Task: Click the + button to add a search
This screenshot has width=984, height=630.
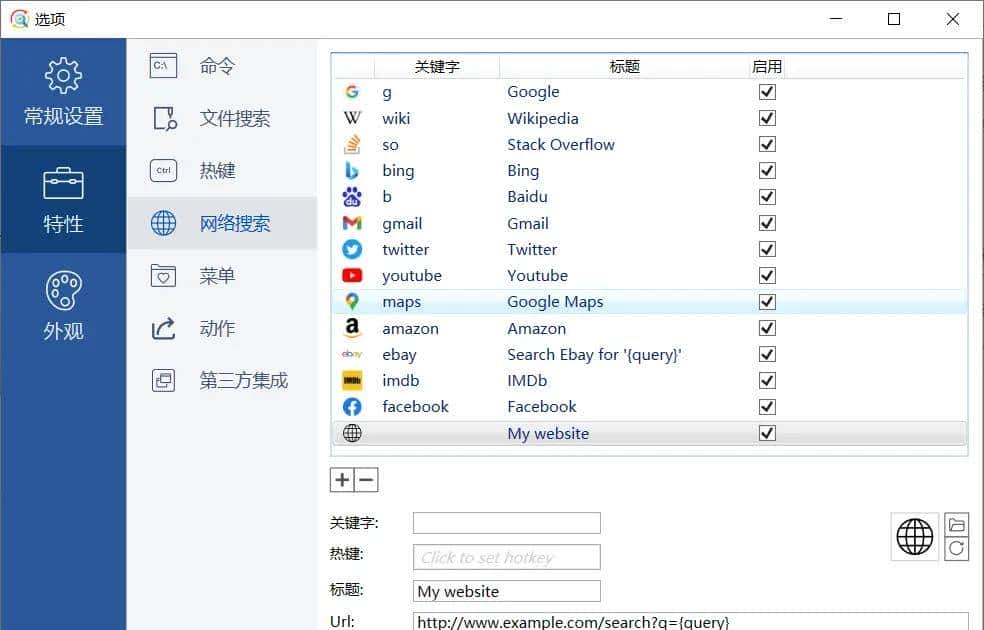Action: 341,480
